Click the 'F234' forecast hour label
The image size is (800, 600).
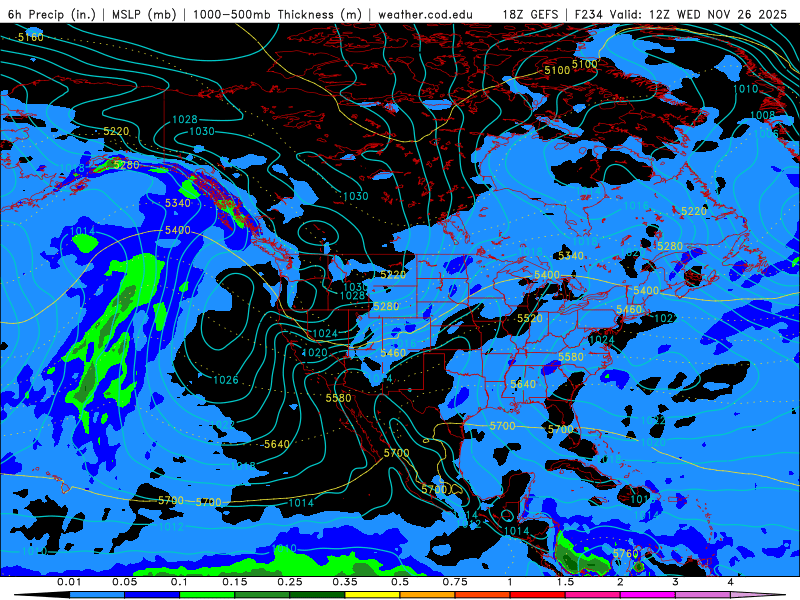(x=589, y=14)
